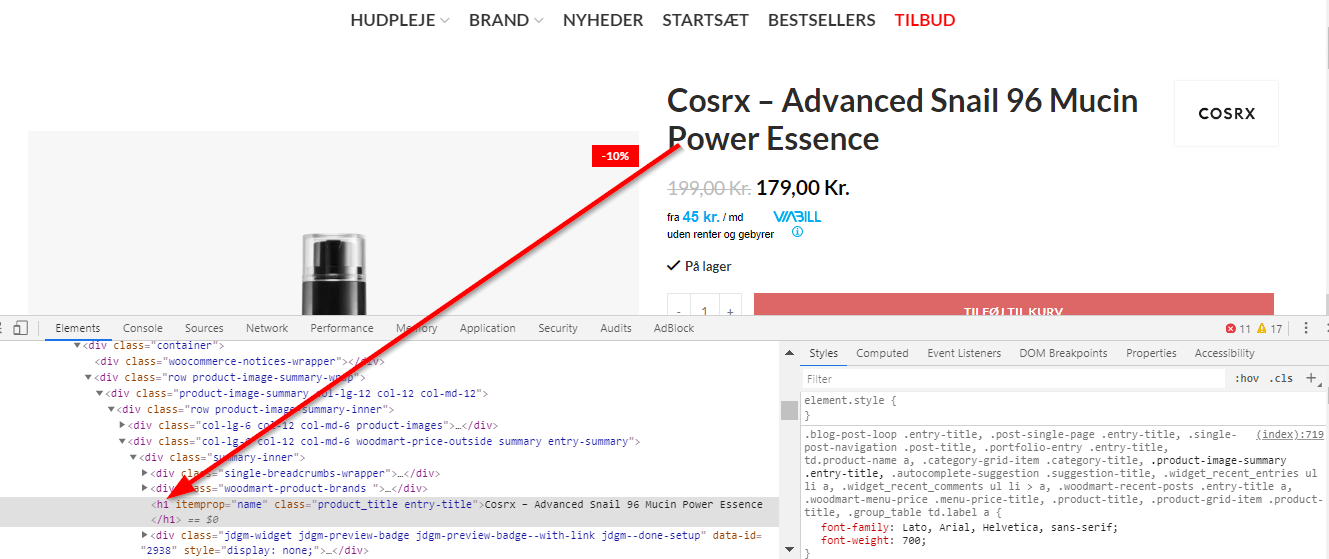Switch to the Sources tab

point(204,328)
